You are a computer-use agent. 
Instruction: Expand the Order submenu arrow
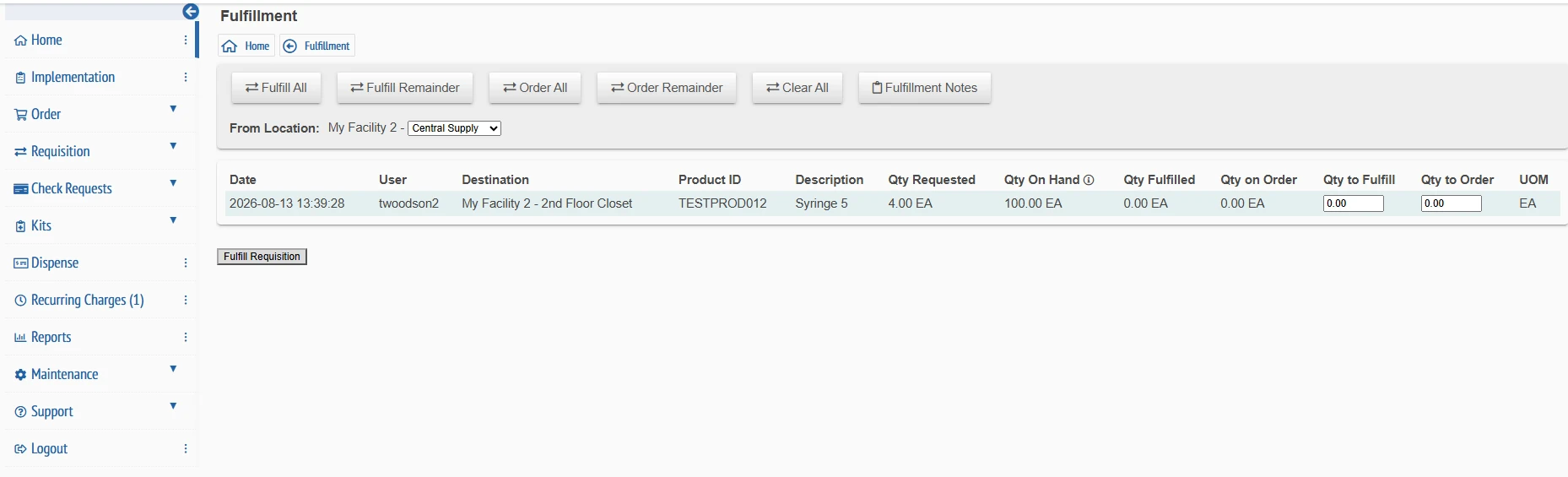pos(173,109)
